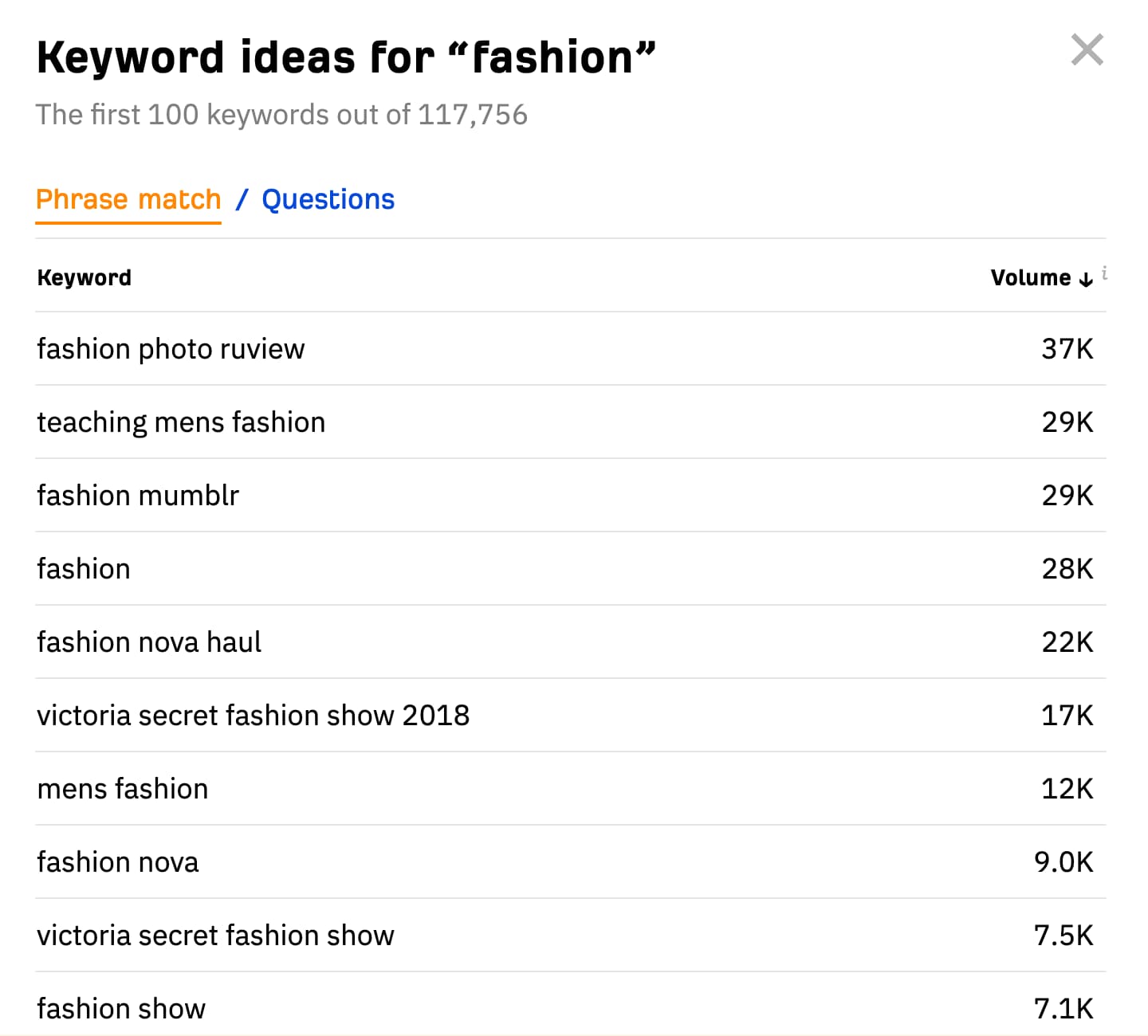Click the 'fashion mumblr' keyword row

tap(137, 495)
